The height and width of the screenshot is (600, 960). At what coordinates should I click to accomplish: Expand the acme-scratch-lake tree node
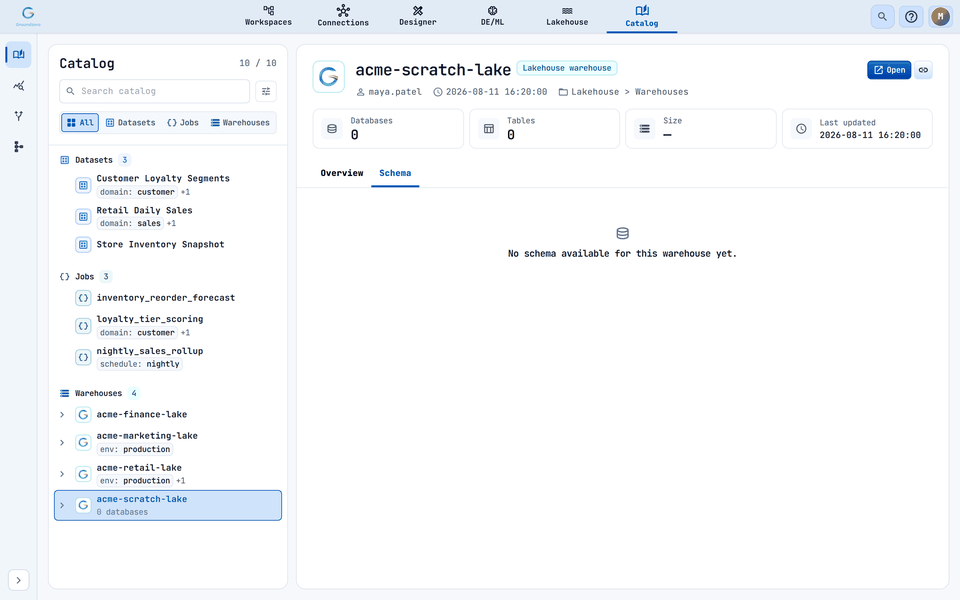(62, 505)
